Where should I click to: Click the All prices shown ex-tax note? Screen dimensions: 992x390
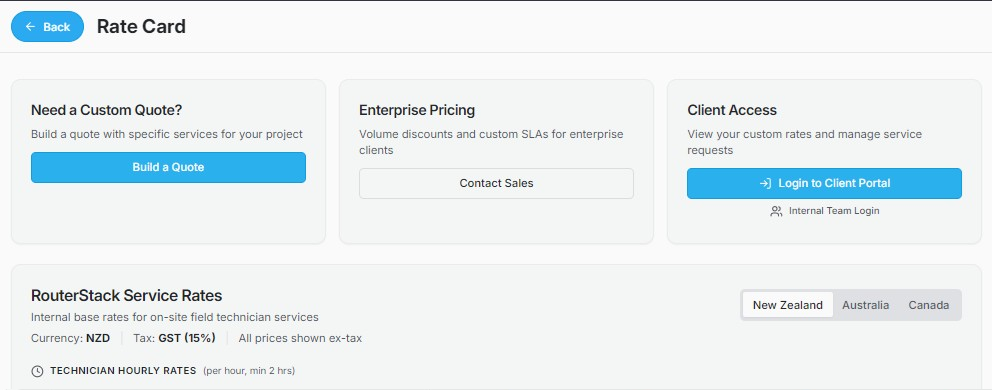(300, 338)
